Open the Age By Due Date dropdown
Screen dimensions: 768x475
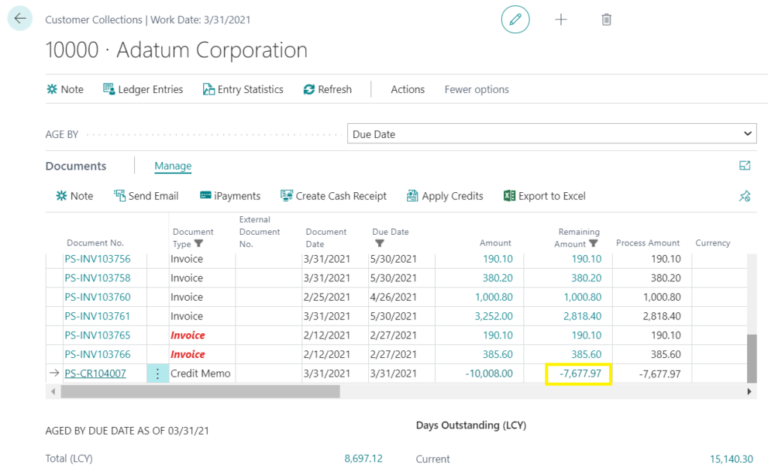552,134
